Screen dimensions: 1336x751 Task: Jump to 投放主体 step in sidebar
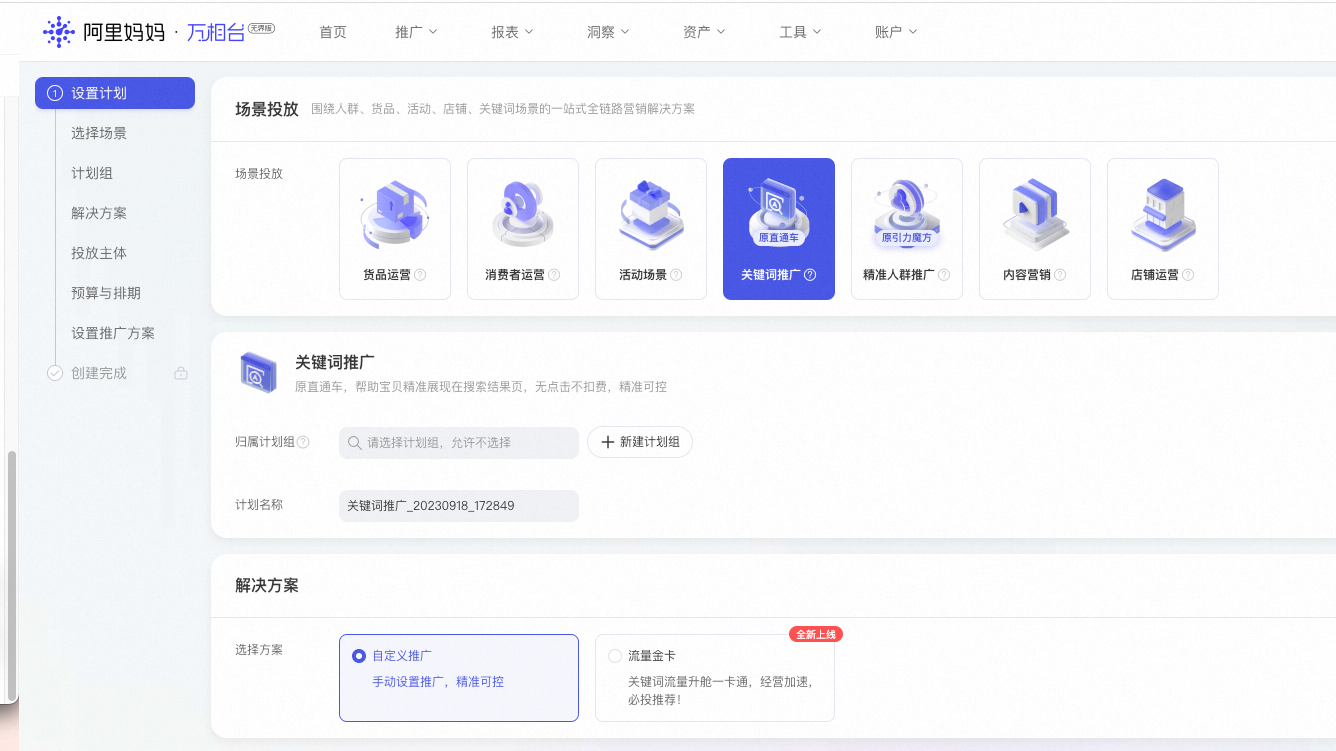(x=99, y=253)
